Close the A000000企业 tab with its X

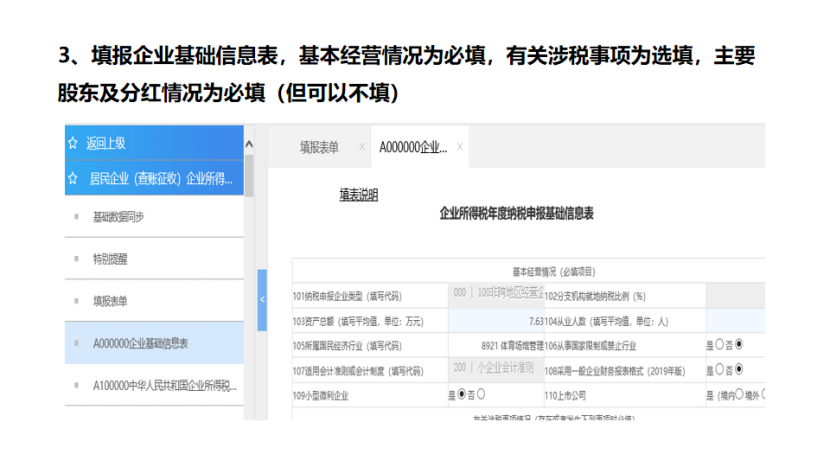pos(460,147)
